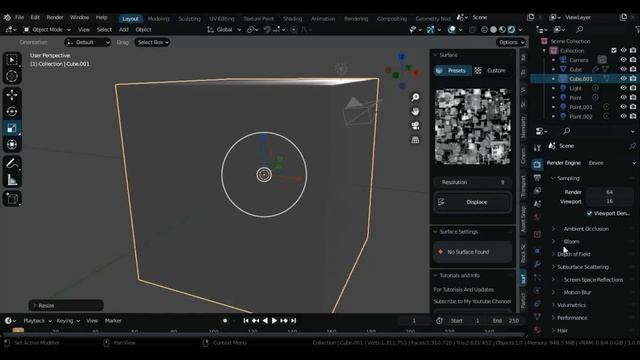This screenshot has width=640, height=360.
Task: Select the Custom button in Surface panel
Action: [x=491, y=71]
